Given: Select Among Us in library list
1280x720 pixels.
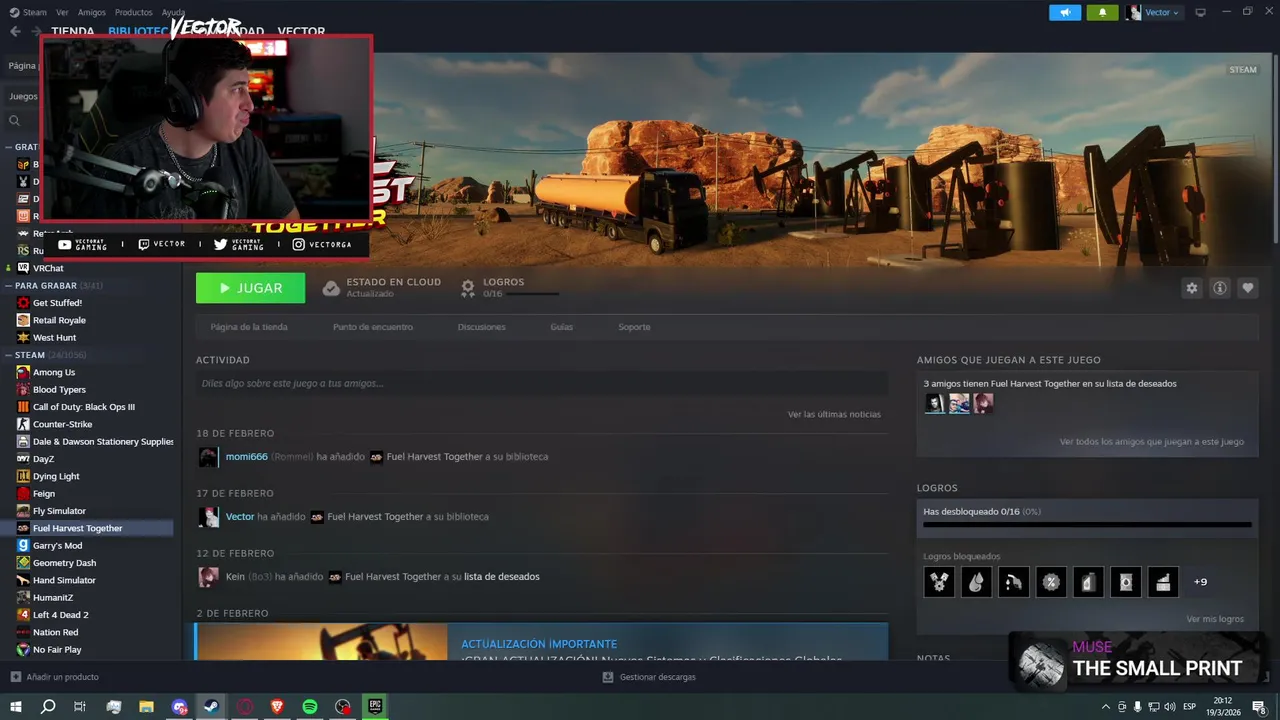Looking at the screenshot, I should [x=54, y=372].
